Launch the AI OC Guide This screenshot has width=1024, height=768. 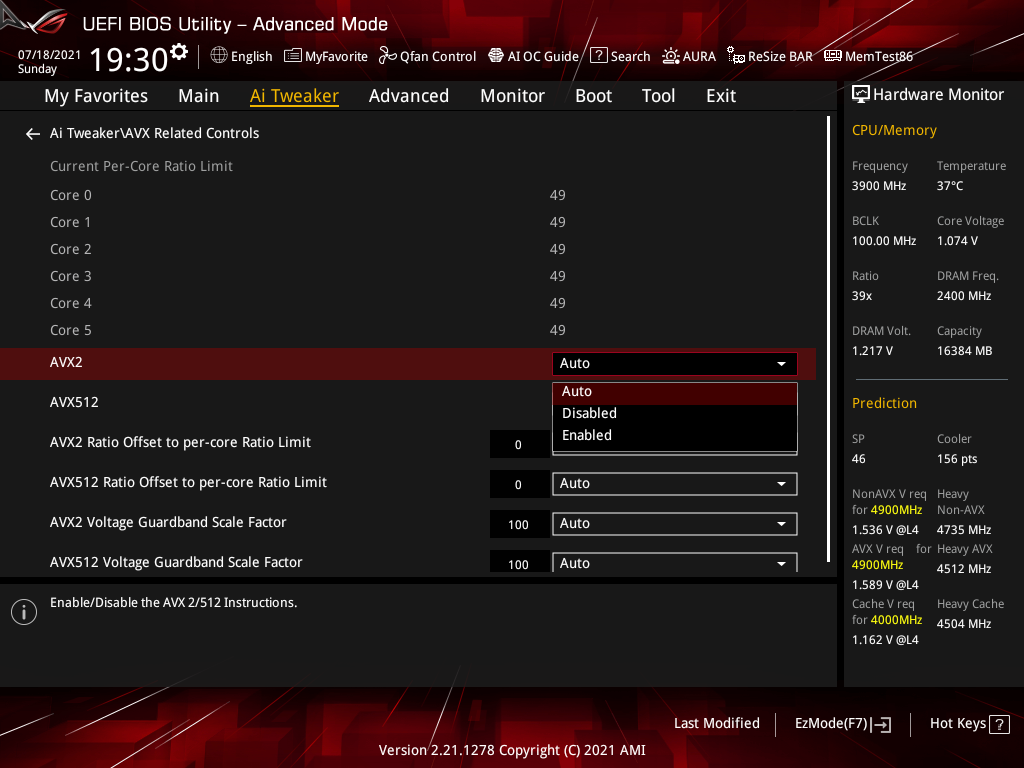[533, 56]
